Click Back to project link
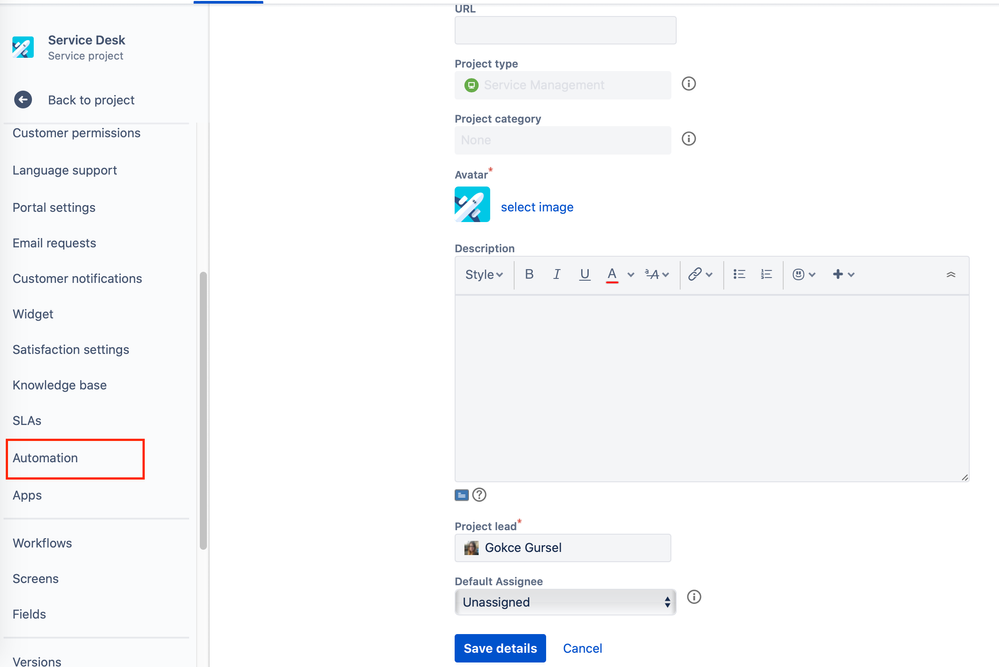 91,100
